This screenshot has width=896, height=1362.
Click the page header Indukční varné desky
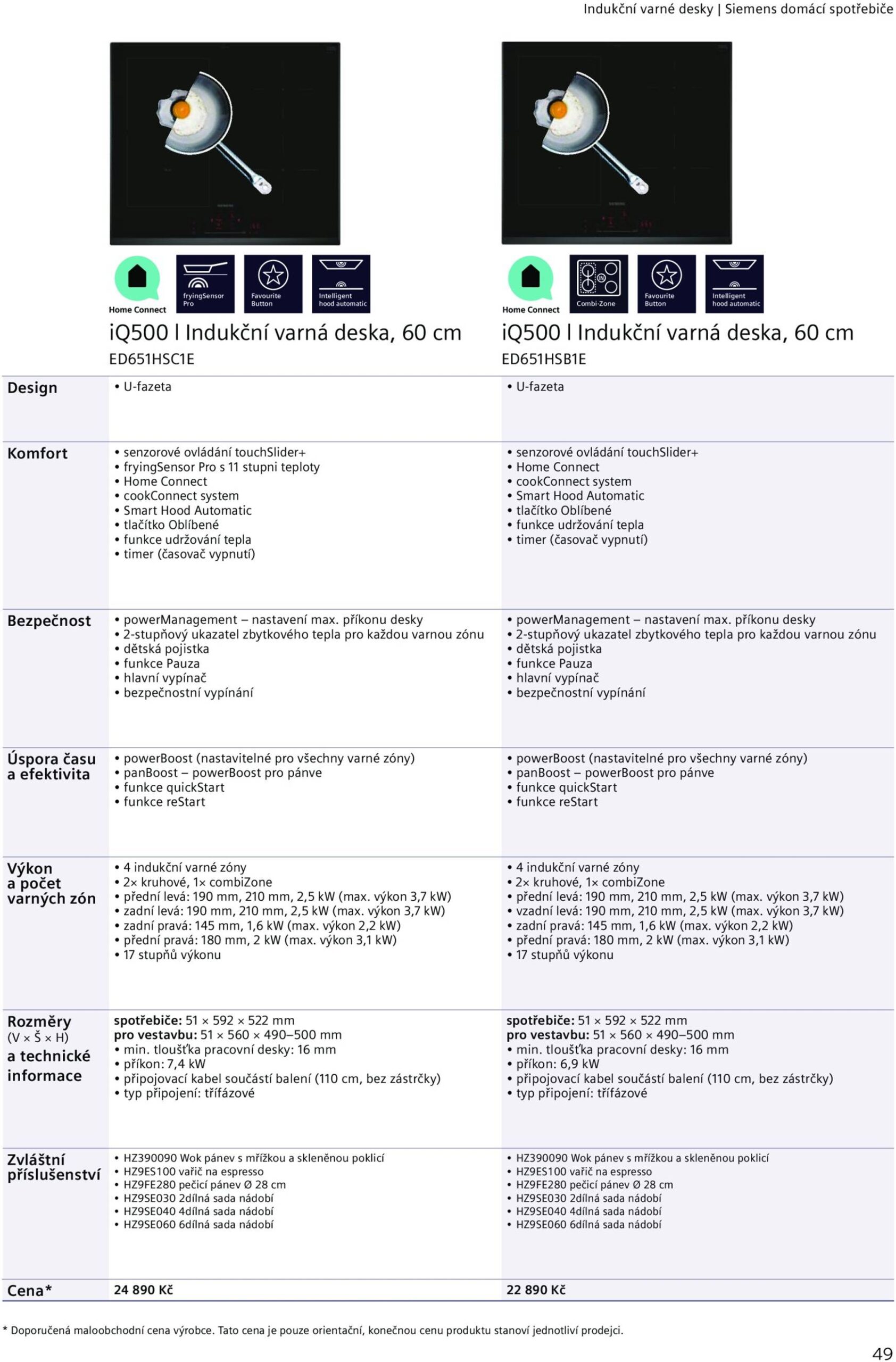tap(648, 9)
